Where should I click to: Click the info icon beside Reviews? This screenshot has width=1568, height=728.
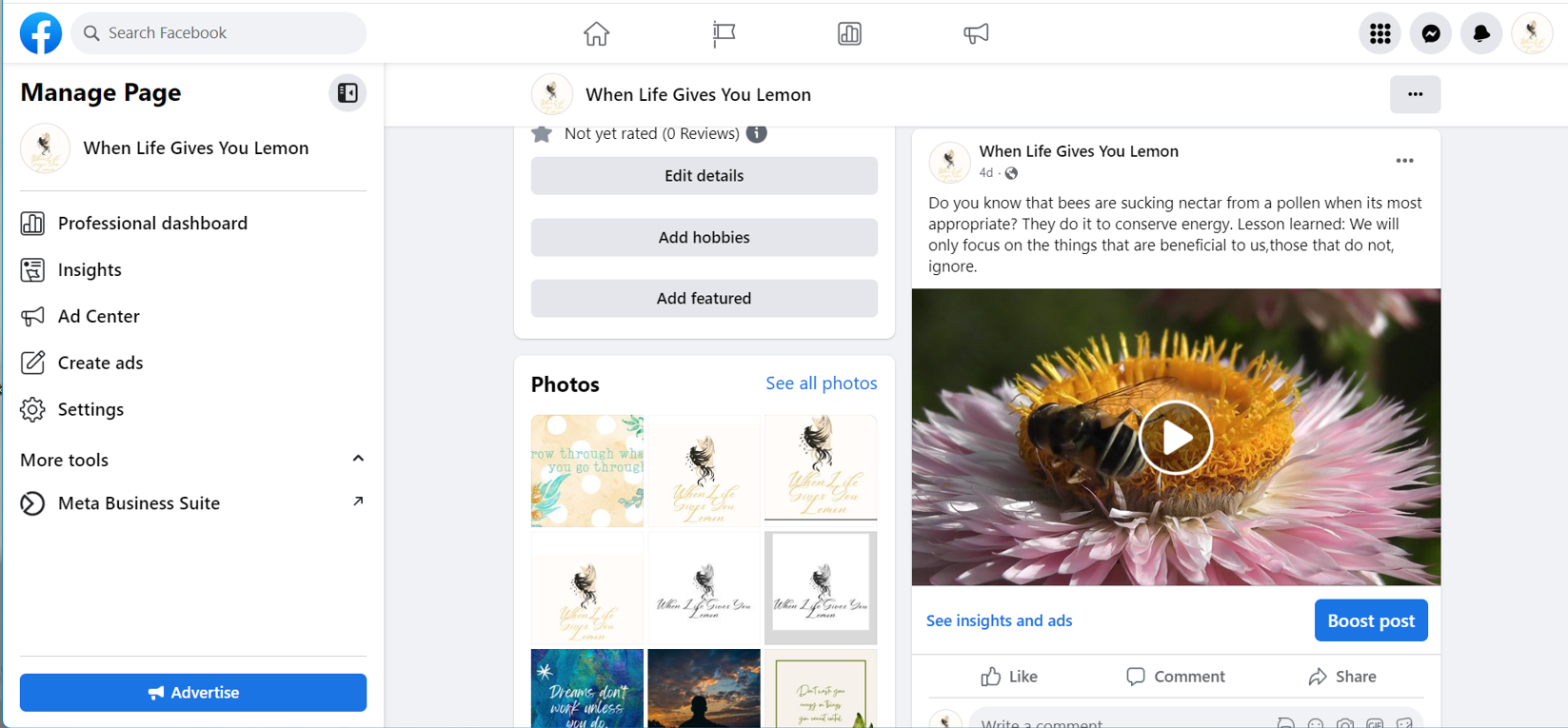point(757,133)
